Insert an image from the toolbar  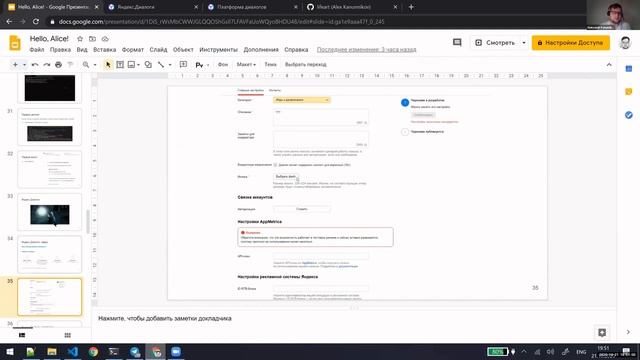pos(131,64)
